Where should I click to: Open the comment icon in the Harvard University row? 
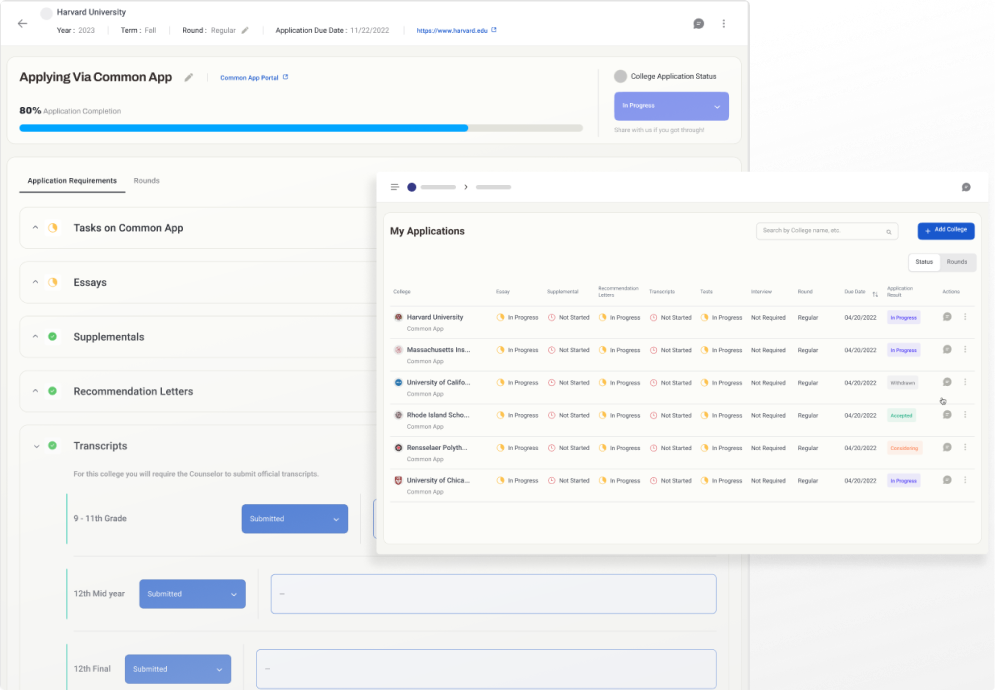[x=947, y=317]
